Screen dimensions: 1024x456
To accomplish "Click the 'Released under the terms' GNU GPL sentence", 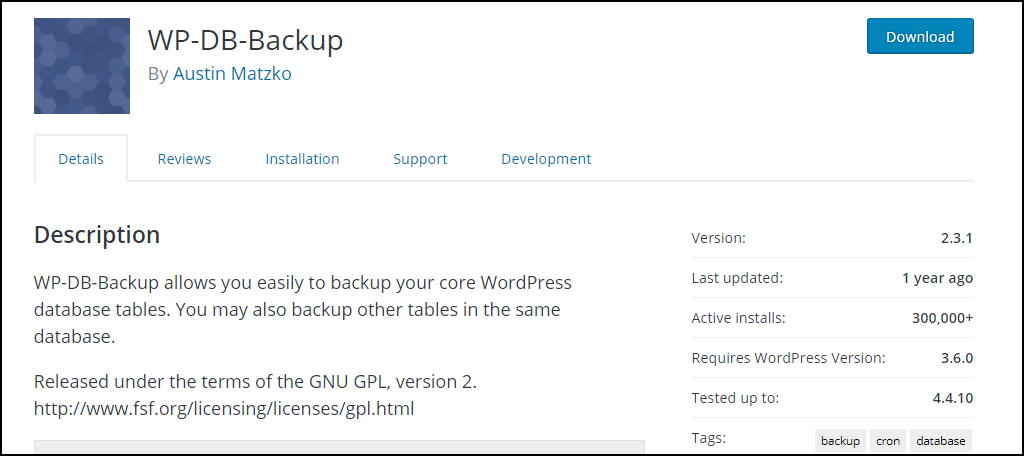I will [x=255, y=381].
